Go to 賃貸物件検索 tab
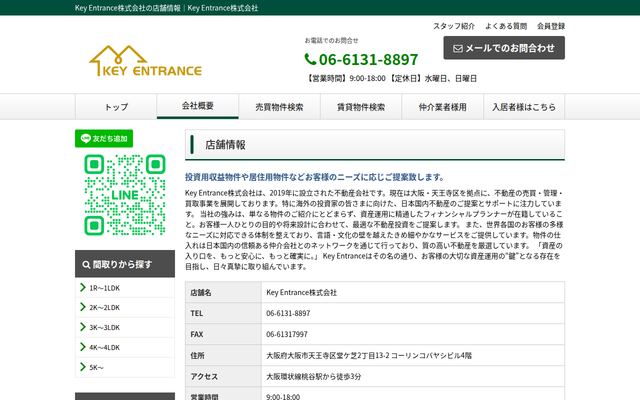The image size is (640, 400). (361, 107)
